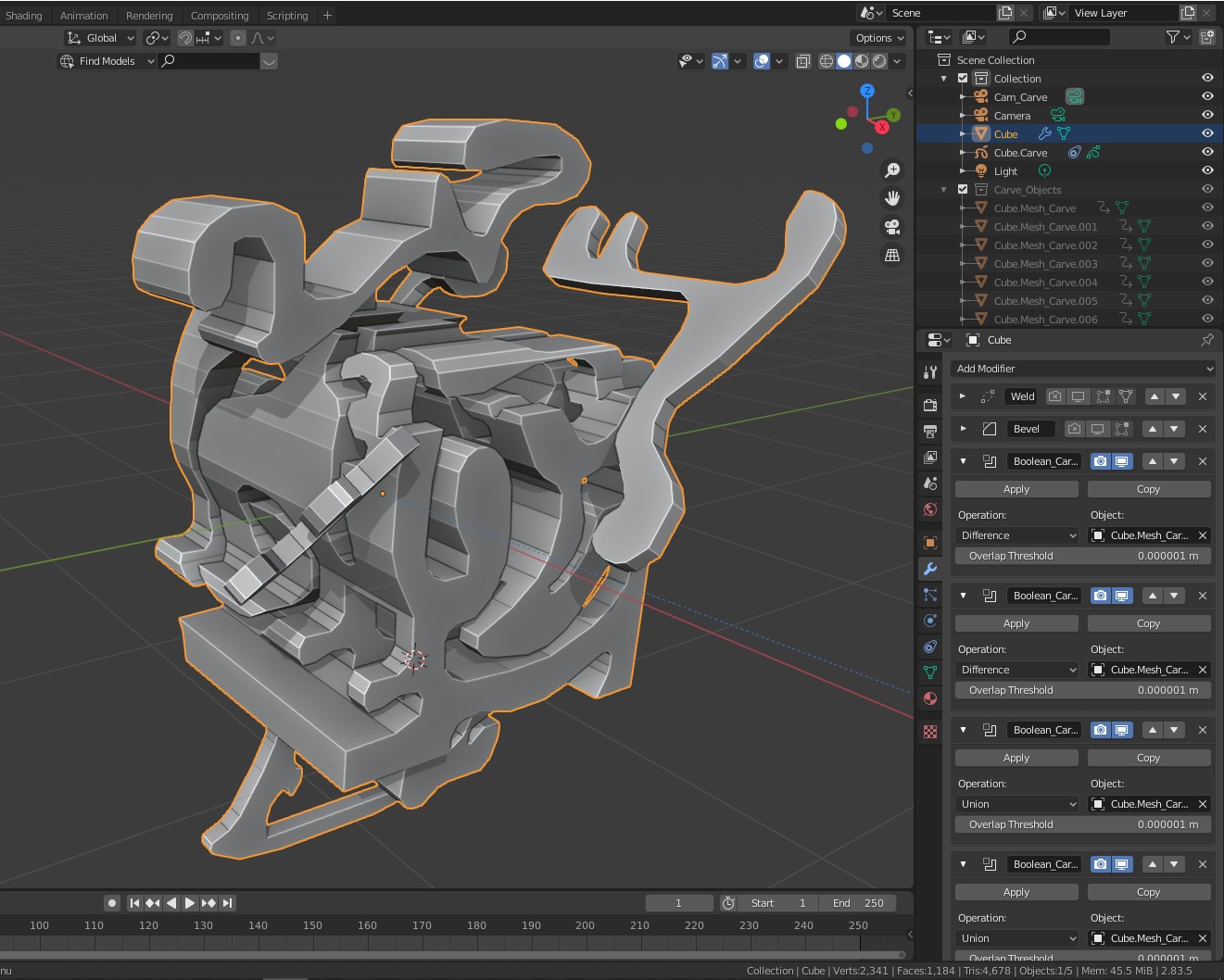Hide the Cube.Carve object in outliner
The width and height of the screenshot is (1224, 980).
click(x=1207, y=153)
